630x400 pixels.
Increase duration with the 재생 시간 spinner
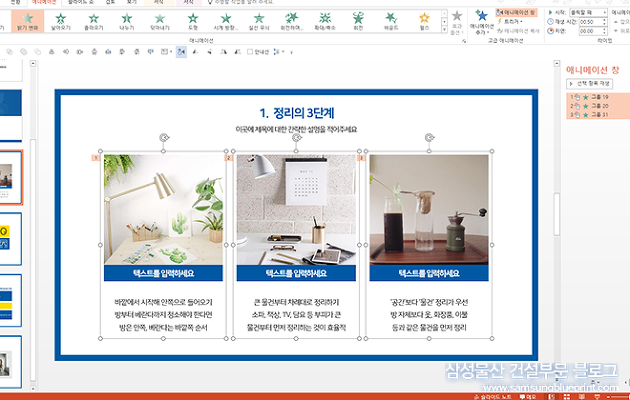point(604,20)
